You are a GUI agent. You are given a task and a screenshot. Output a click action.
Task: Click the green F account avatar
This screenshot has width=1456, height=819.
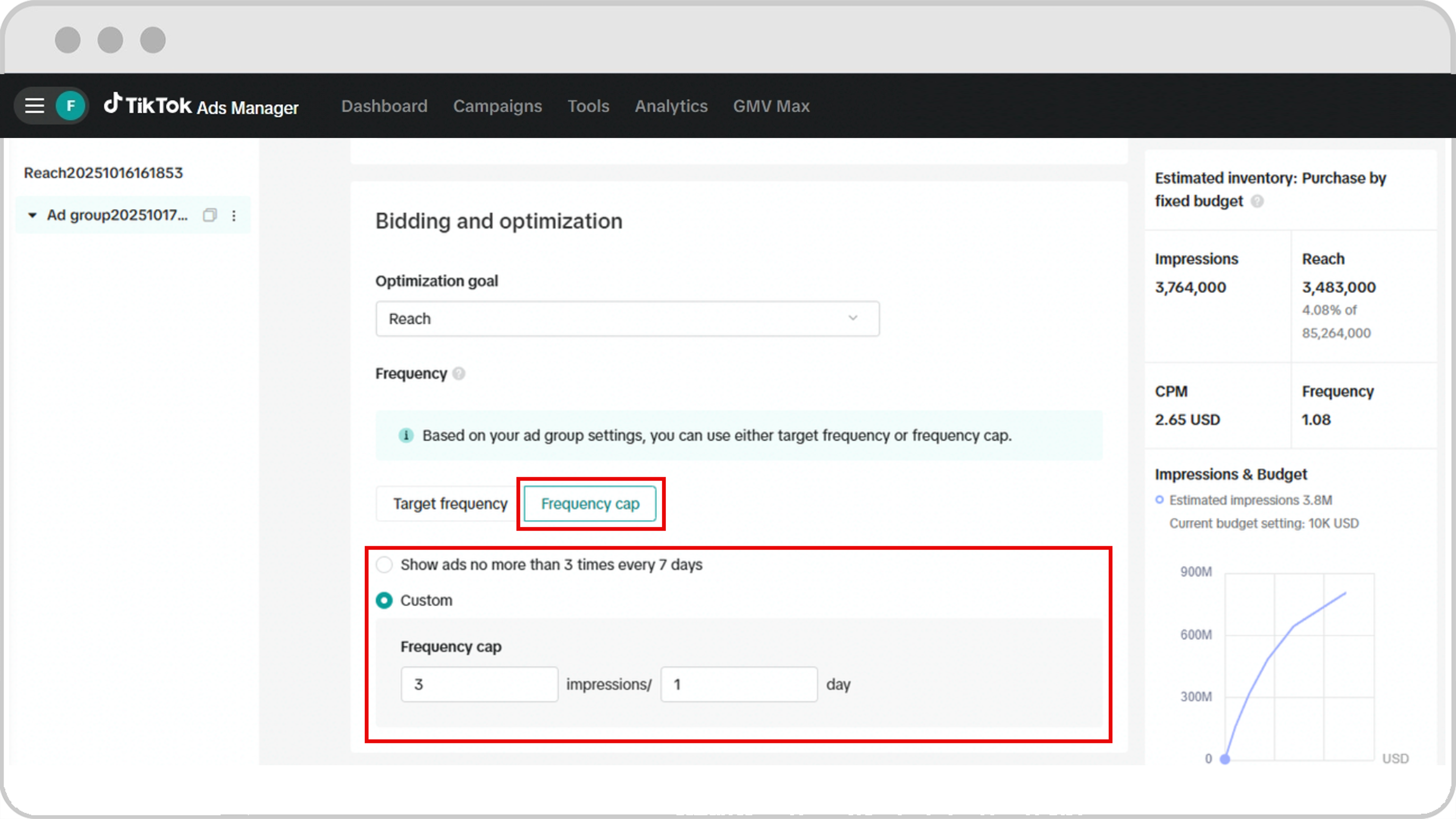71,106
